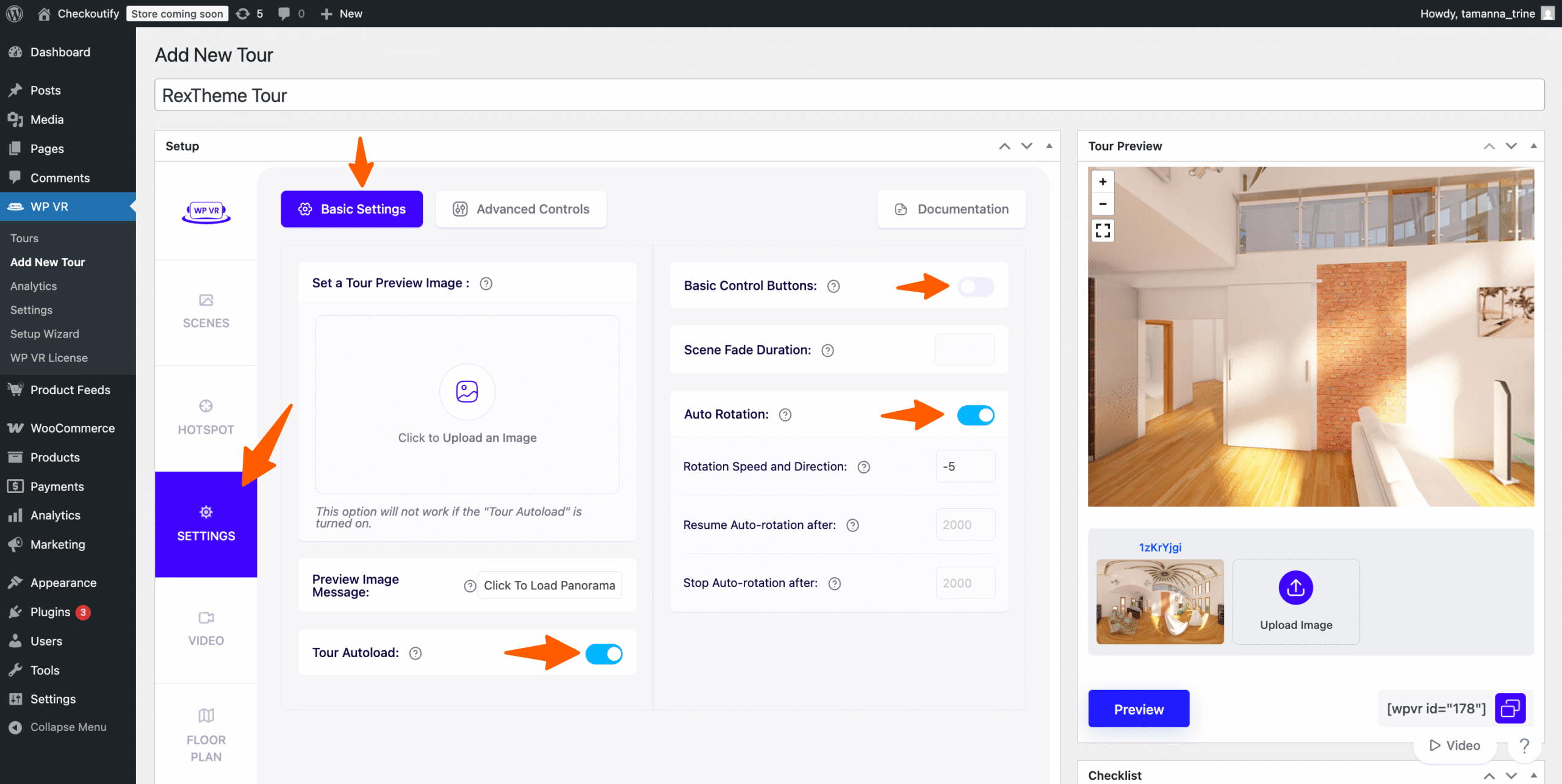Open the Hotspot section icon
This screenshot has height=784, width=1562.
point(206,406)
